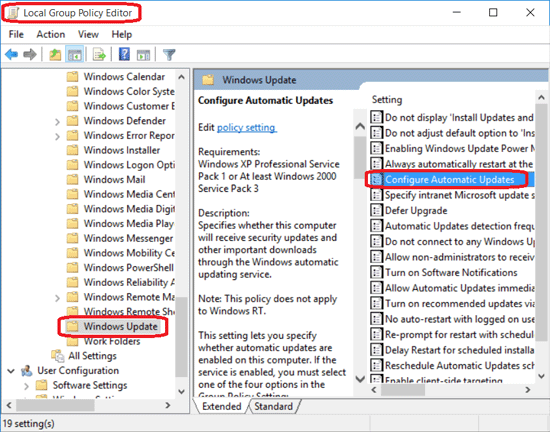
Task: Click the Back arrow toolbar icon
Action: [11, 54]
